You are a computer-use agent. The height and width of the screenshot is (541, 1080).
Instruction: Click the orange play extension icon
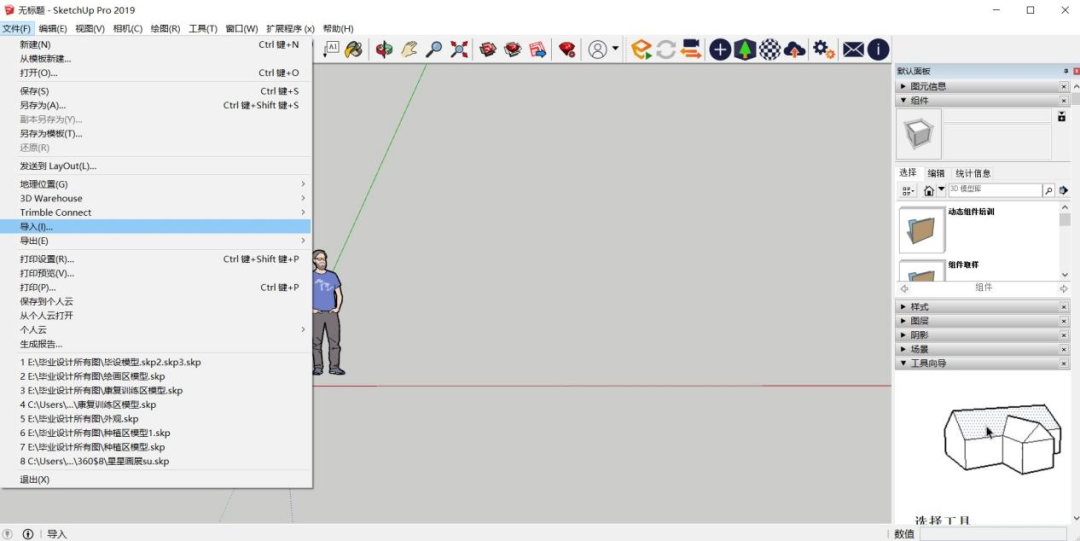(x=641, y=49)
